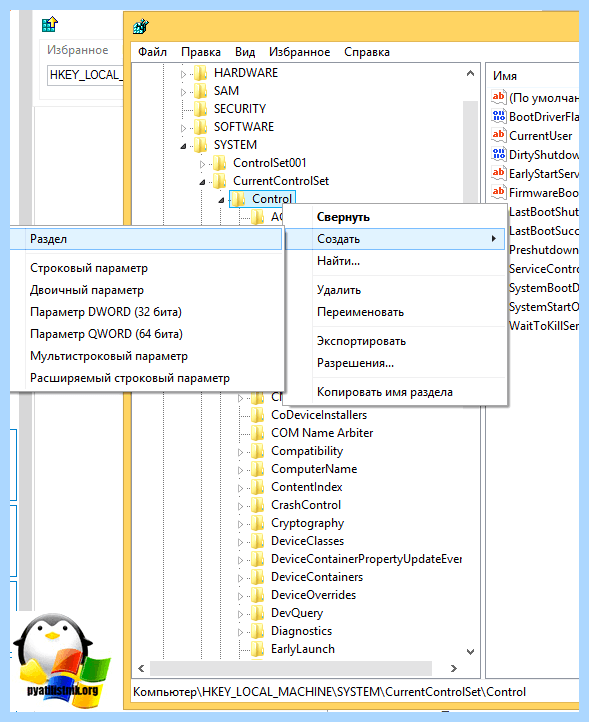
Task: Choose Параметр QWORD (64 бита)
Action: click(146, 334)
